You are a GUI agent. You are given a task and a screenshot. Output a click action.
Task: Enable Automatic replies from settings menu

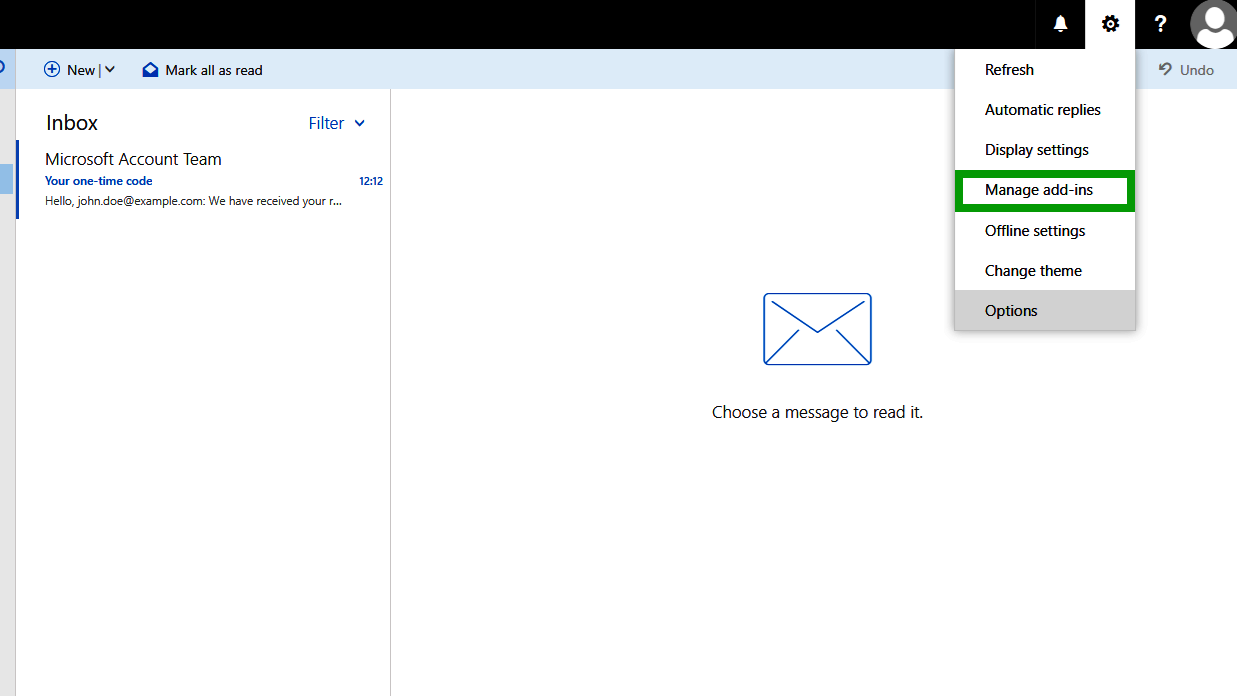[x=1043, y=109]
